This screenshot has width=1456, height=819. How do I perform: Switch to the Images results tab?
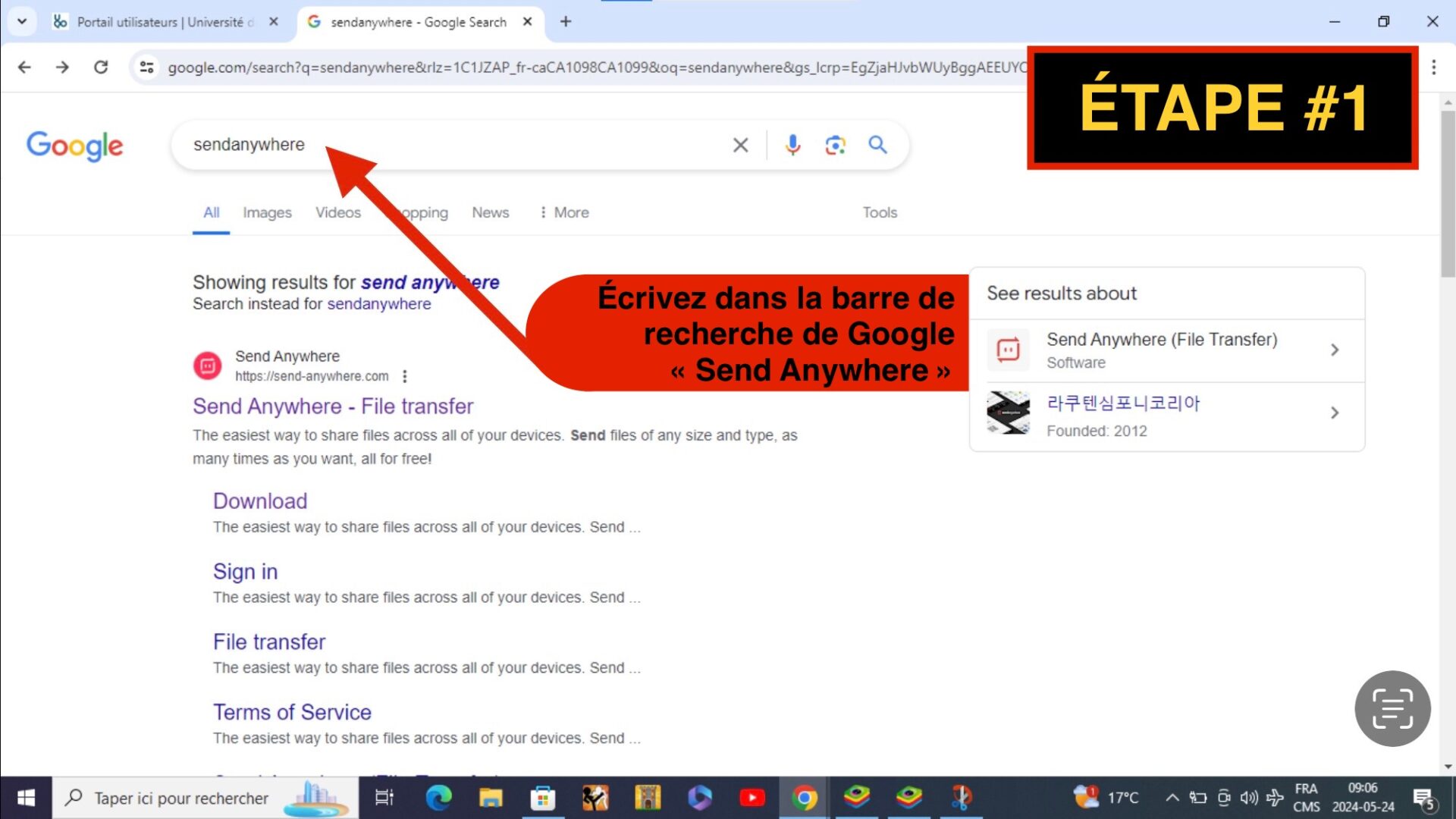267,212
